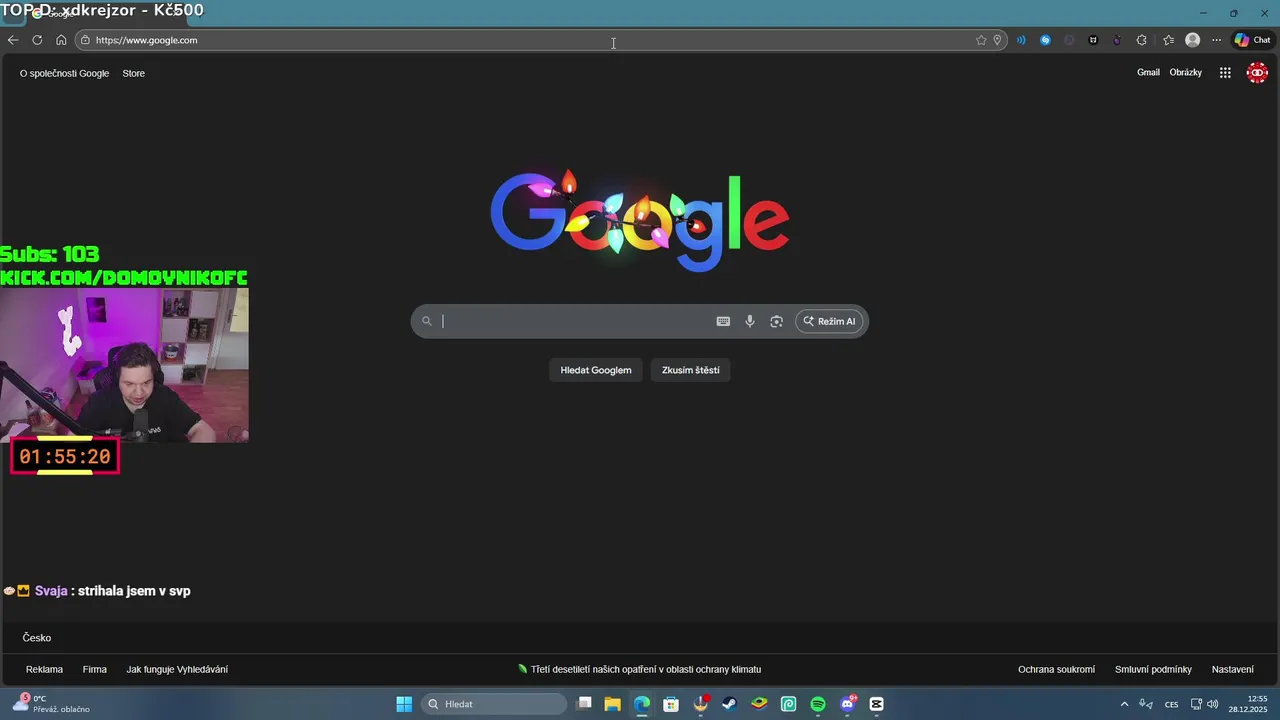Click the read aloud sound-wave icon
The height and width of the screenshot is (720, 1280).
click(1021, 40)
